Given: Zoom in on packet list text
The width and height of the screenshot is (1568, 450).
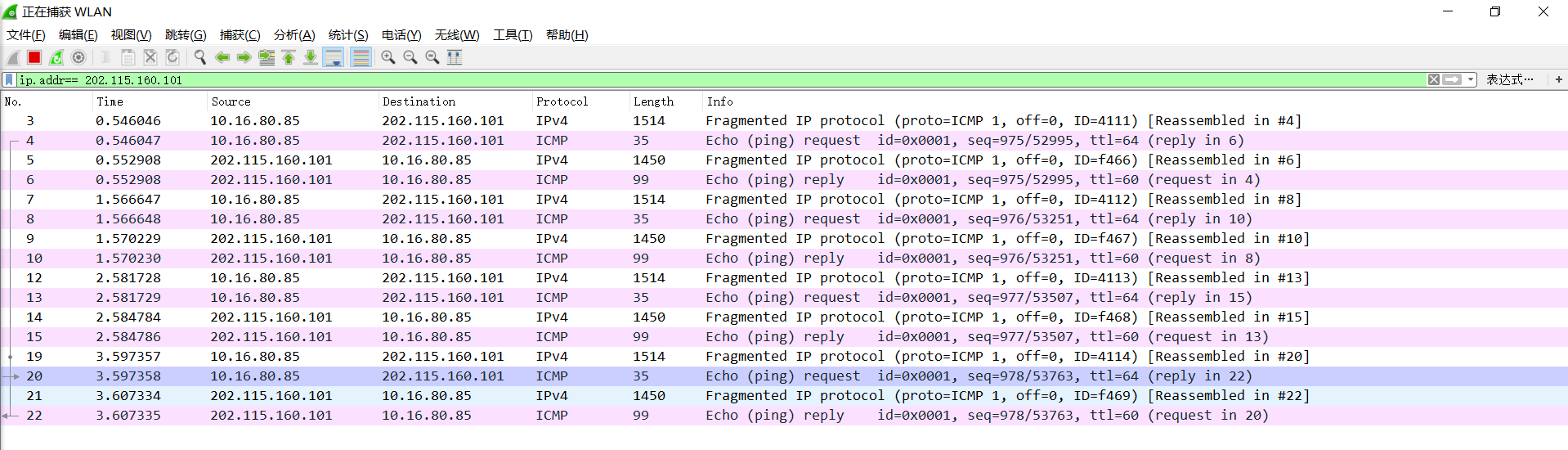Looking at the screenshot, I should (388, 57).
